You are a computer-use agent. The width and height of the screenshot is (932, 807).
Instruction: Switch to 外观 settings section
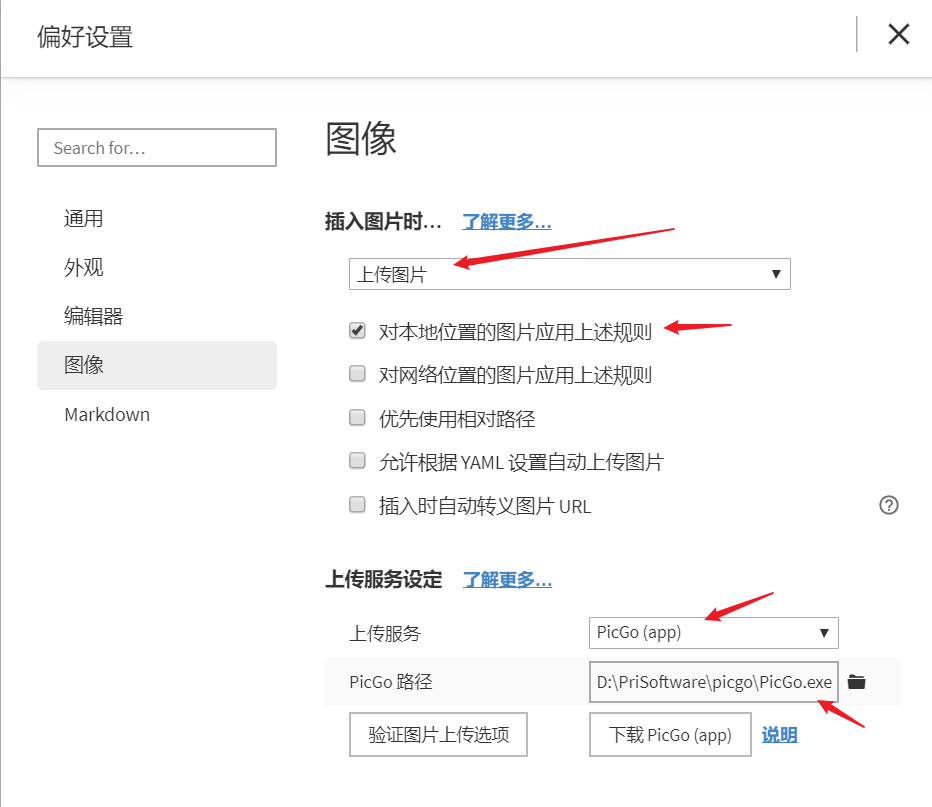[84, 268]
